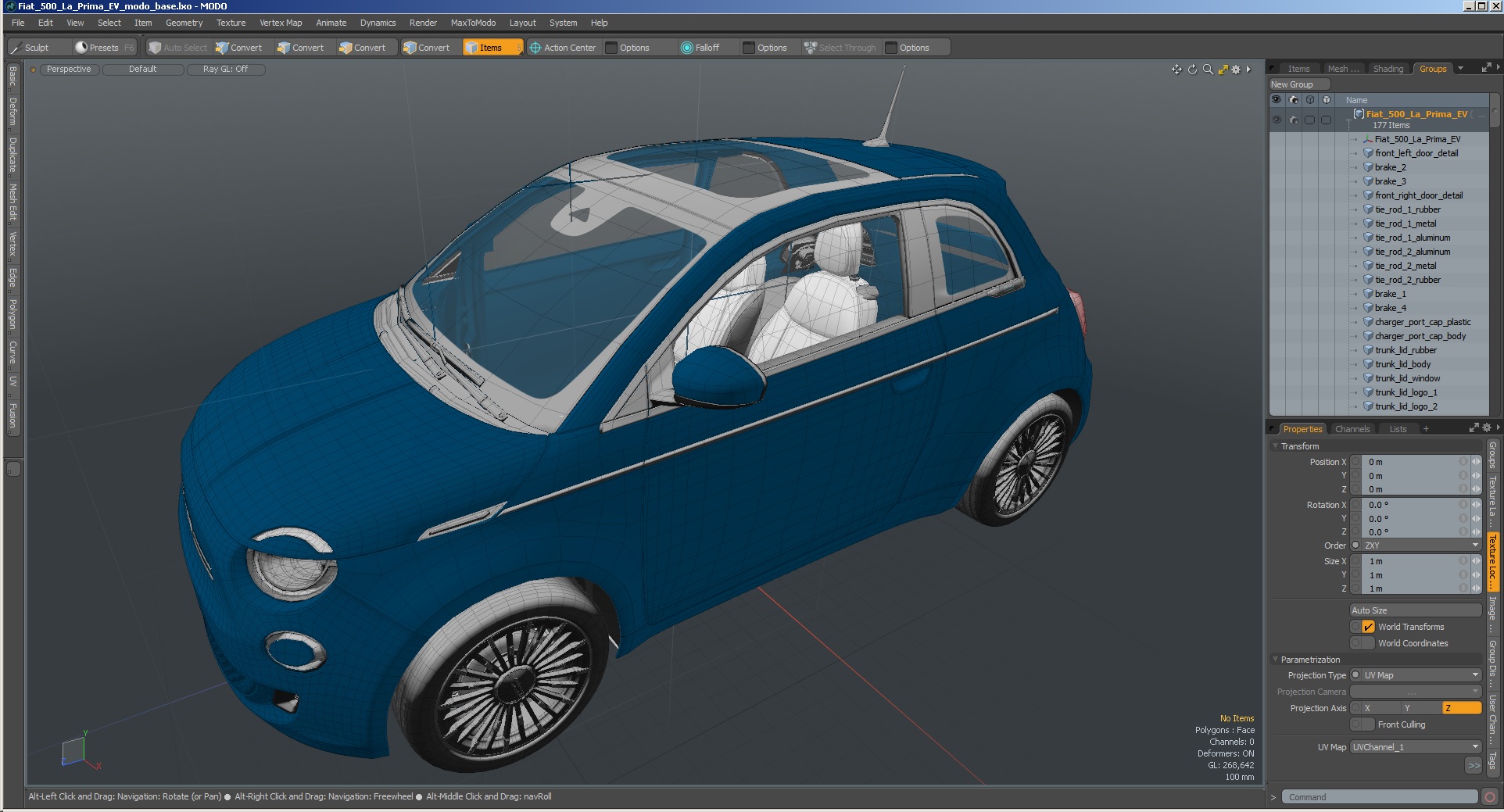
Task: Open the Texture menu
Action: coord(231,23)
